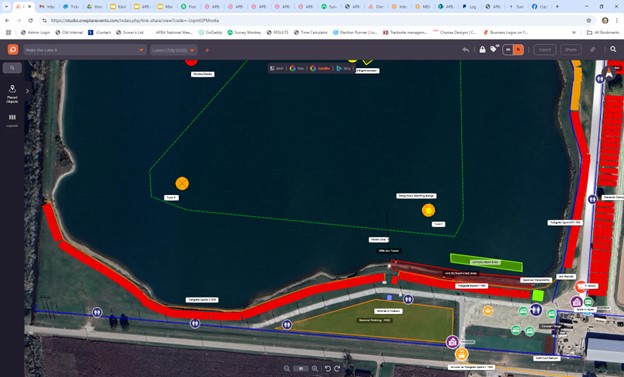
Task: Switch to the Gmail Inbox browser tab
Action: click(x=47, y=6)
